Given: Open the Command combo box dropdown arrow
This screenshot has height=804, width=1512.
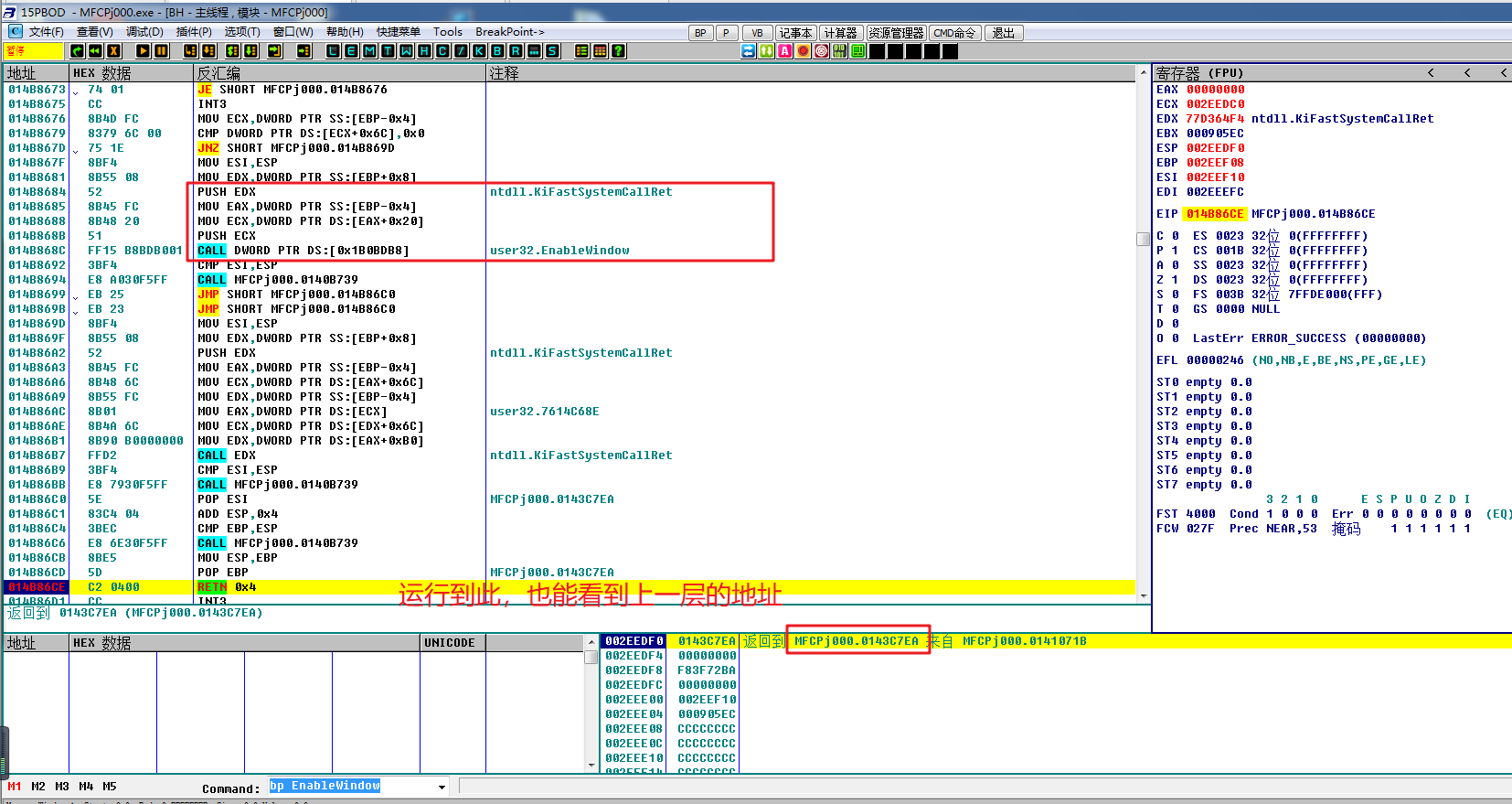Looking at the screenshot, I should (x=442, y=787).
